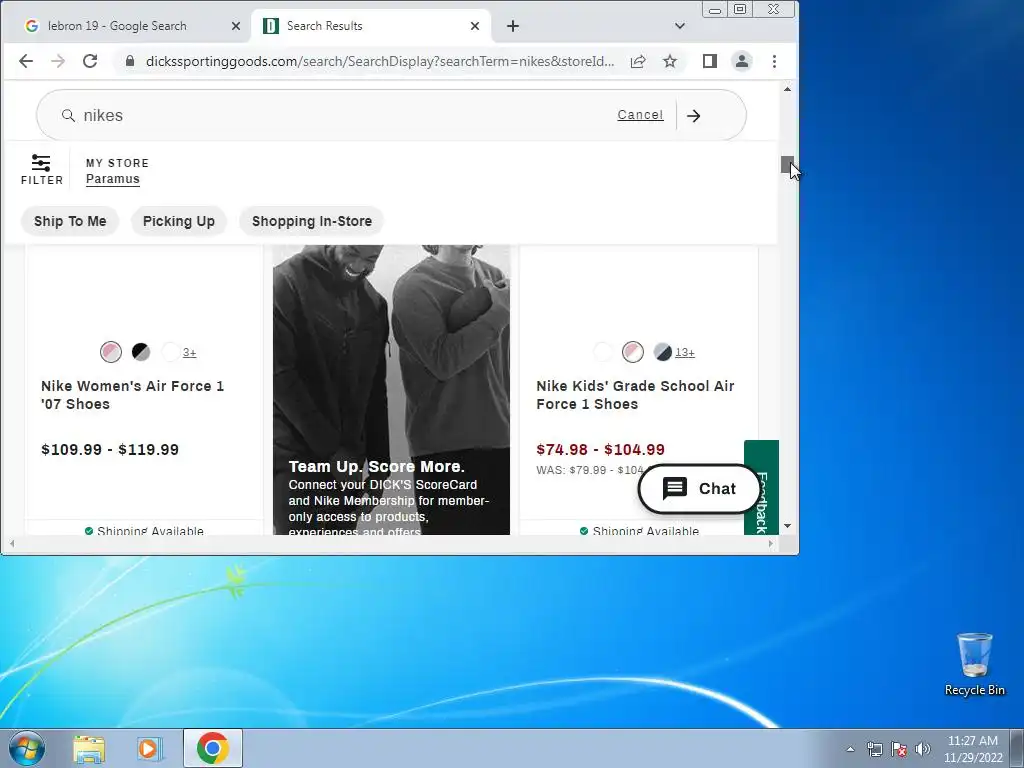Screen dimensions: 1024x768
Task: Click the address bar URL
Action: [x=380, y=61]
